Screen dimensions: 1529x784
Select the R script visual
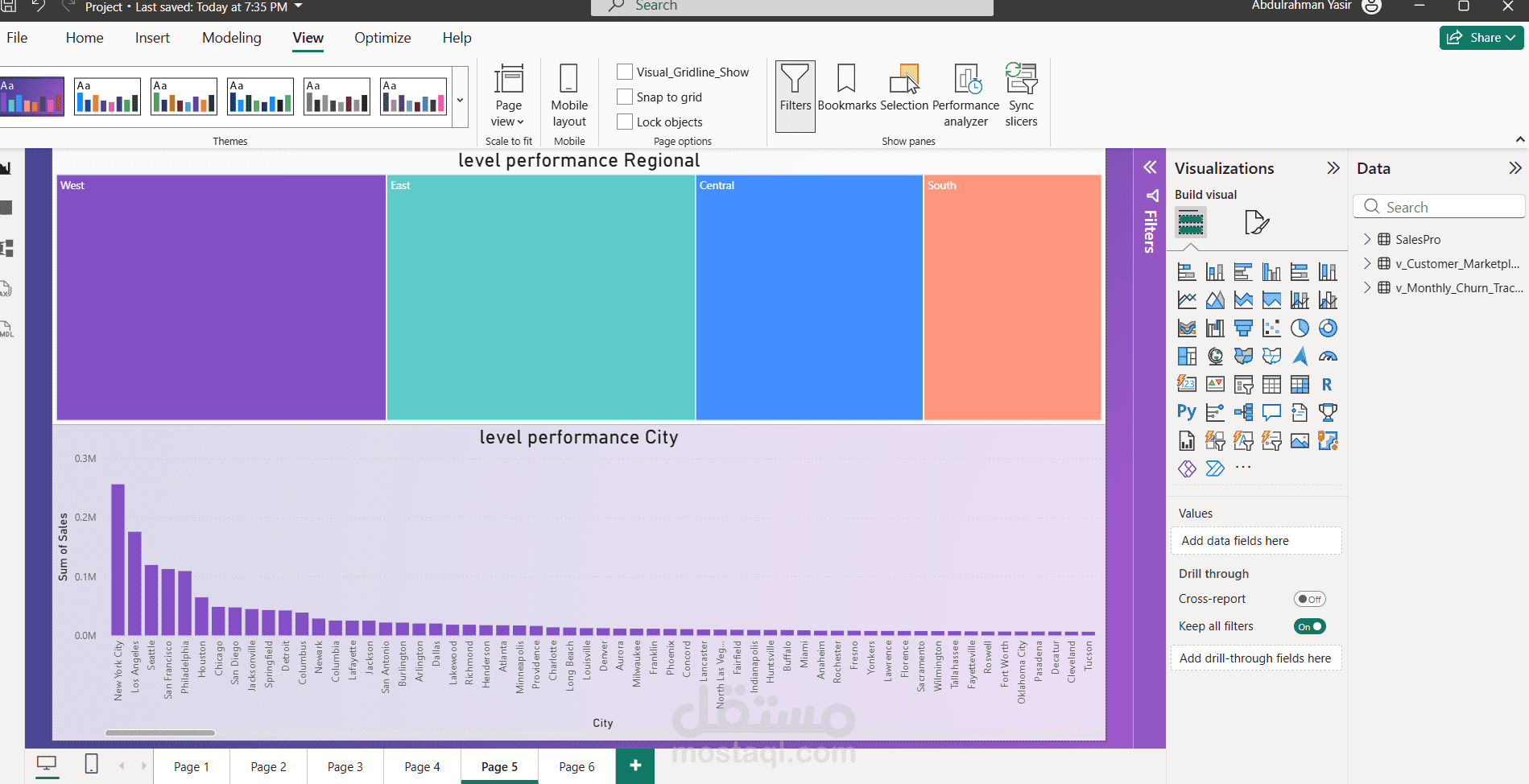(x=1328, y=385)
